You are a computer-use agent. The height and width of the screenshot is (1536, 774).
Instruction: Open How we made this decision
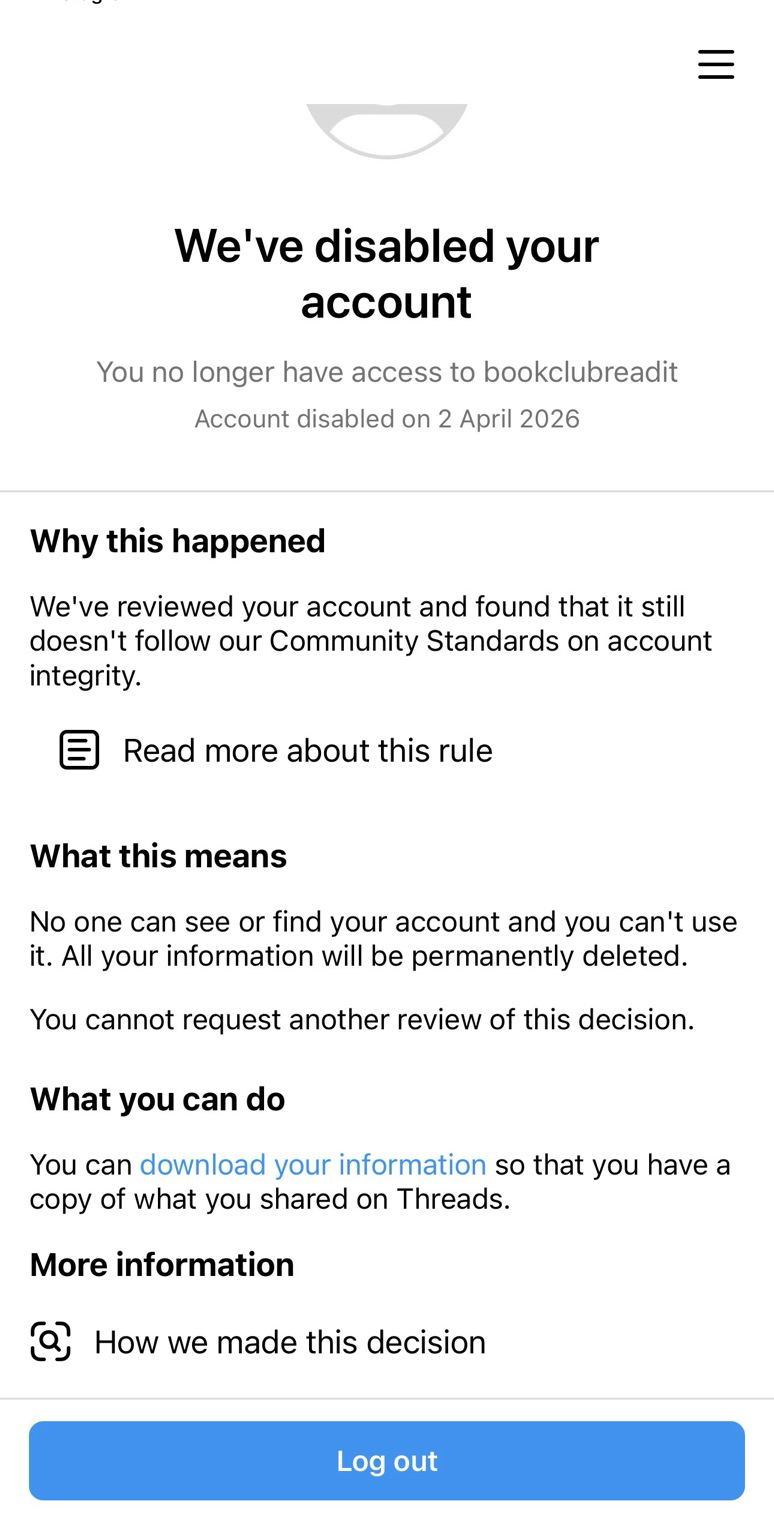tap(289, 1342)
